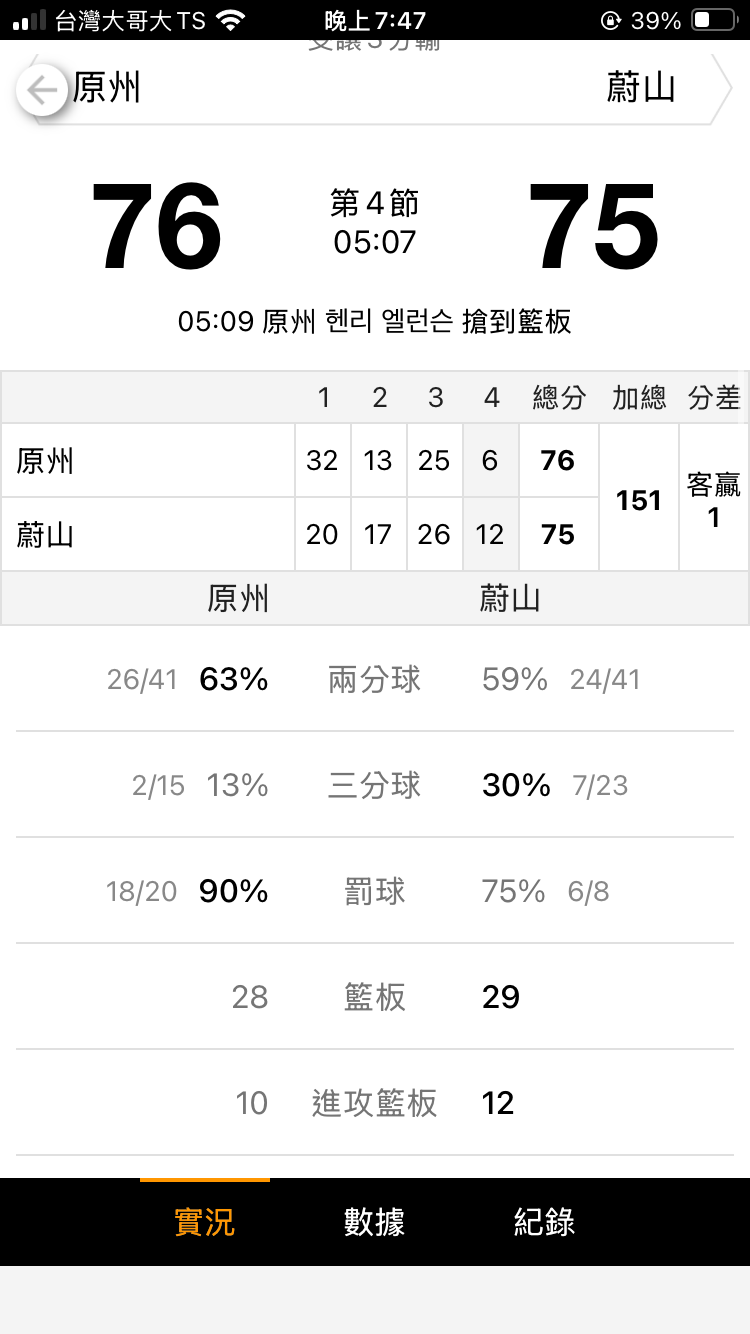750x1334 pixels.
Task: Tap the Wi-Fi icon in the status bar
Action: click(x=231, y=20)
